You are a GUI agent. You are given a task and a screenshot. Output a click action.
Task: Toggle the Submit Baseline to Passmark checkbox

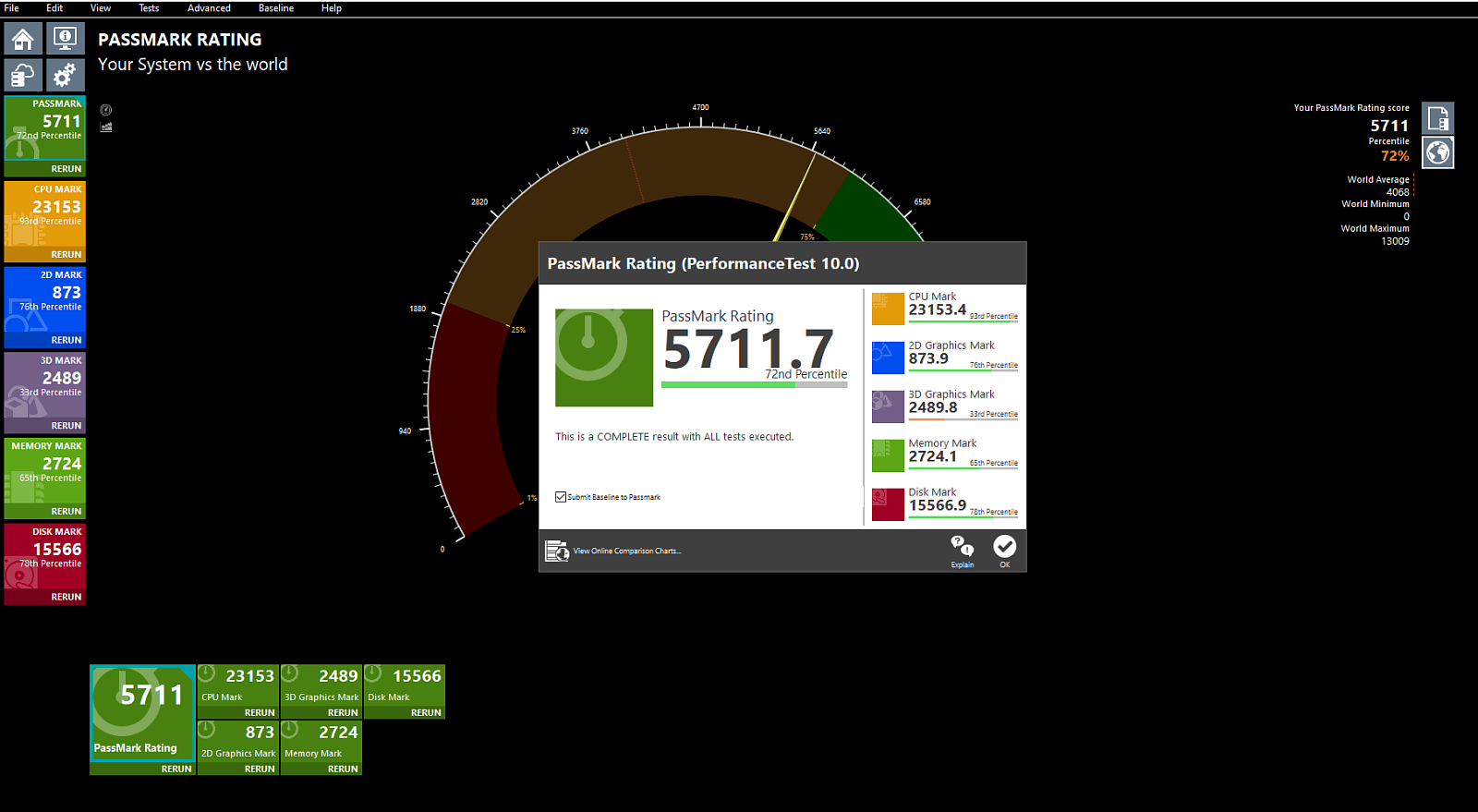pyautogui.click(x=561, y=497)
